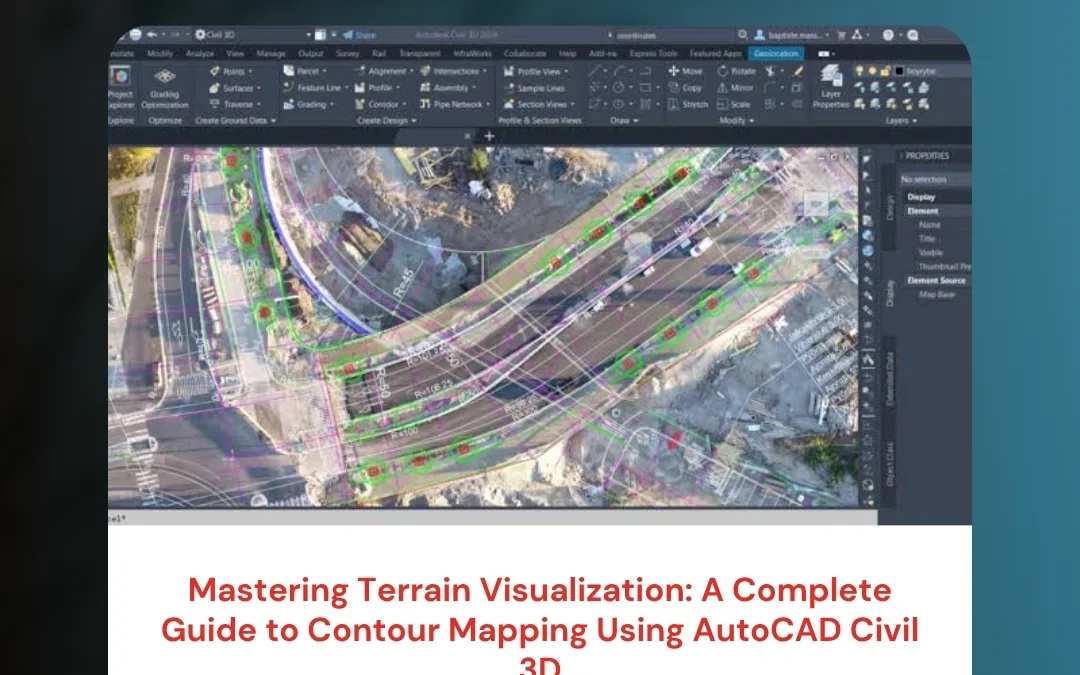The image size is (1080, 675).
Task: Switch to the Geolocation ribbon tab
Action: pos(776,53)
